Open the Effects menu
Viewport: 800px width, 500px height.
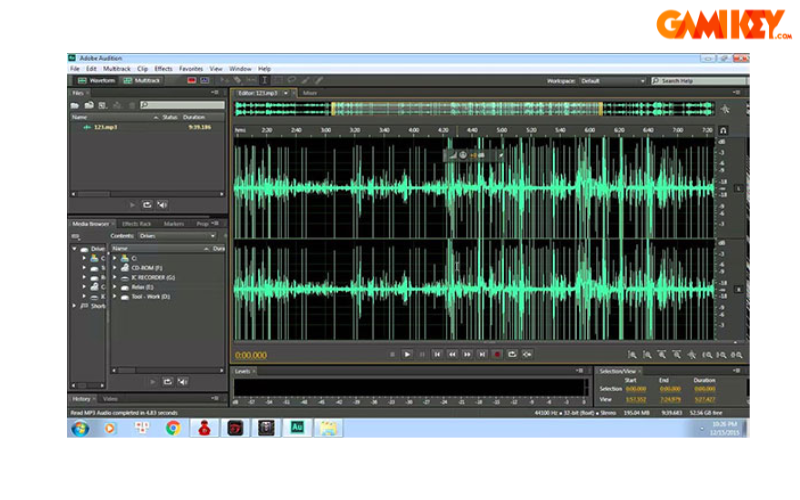click(x=163, y=68)
